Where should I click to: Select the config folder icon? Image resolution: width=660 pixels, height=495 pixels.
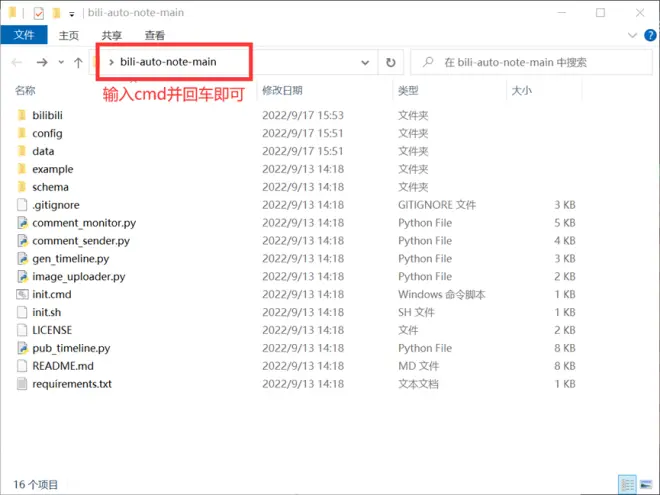[22, 133]
